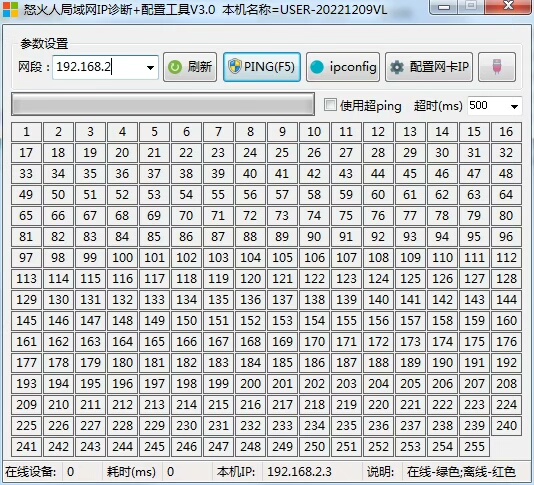Click the 本机IP value 192.168.2.3
This screenshot has height=485, width=534.
tap(299, 472)
